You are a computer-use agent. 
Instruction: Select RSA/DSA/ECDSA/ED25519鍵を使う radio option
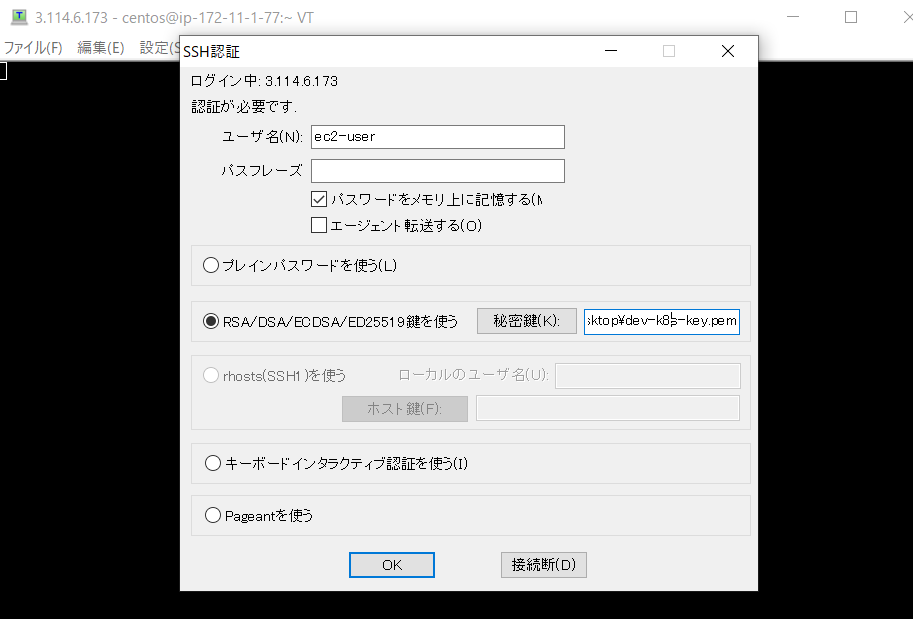pyautogui.click(x=211, y=321)
